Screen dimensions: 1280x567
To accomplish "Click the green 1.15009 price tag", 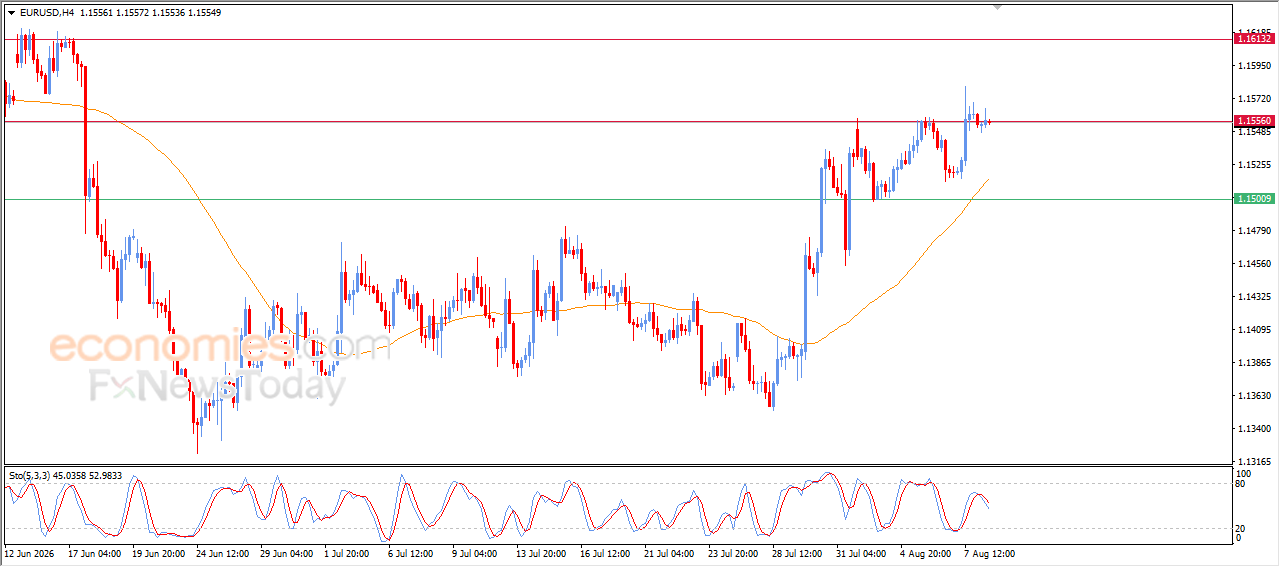I will pyautogui.click(x=1254, y=199).
